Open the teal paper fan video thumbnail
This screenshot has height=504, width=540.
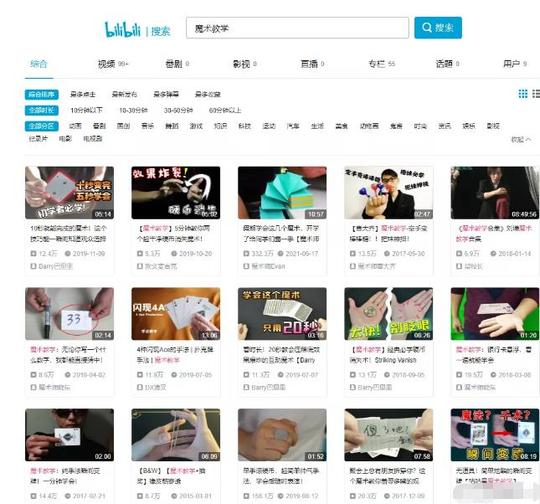[282, 193]
